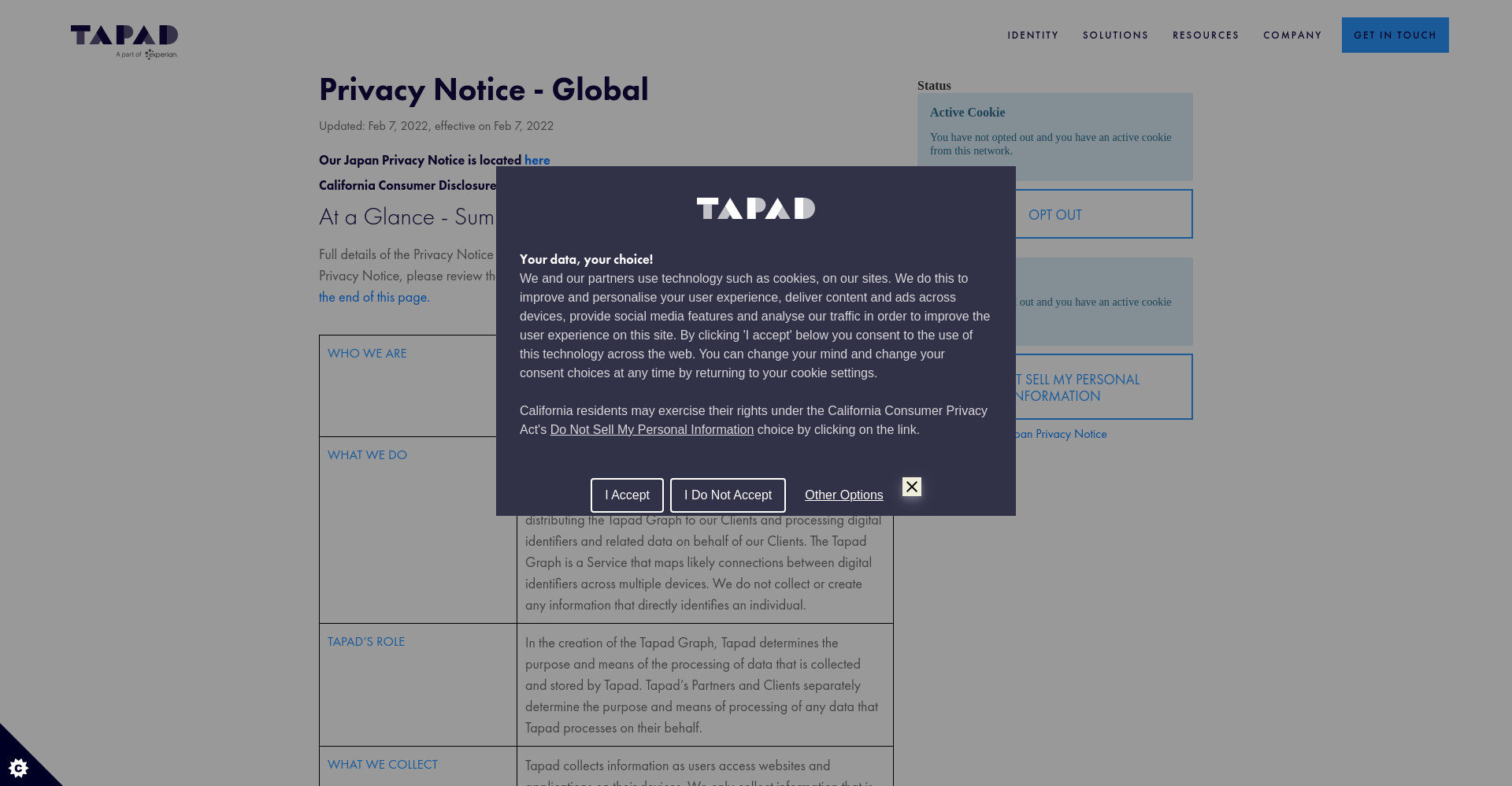The width and height of the screenshot is (1512, 786).
Task: Close the cookie consent dialog with X
Action: [912, 487]
